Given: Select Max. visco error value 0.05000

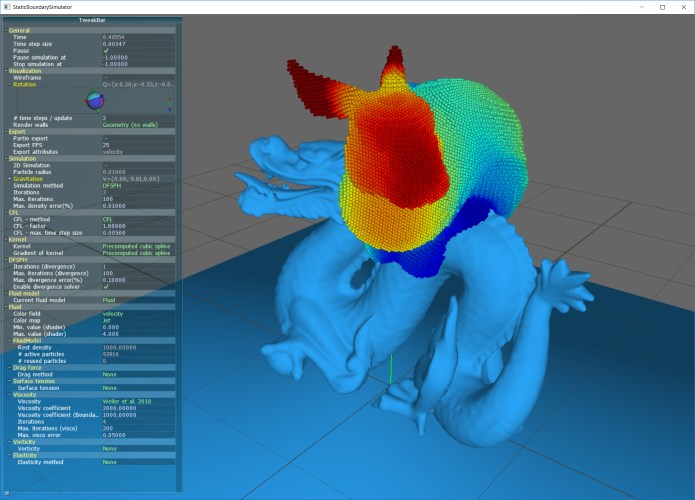Looking at the screenshot, I should coord(139,435).
